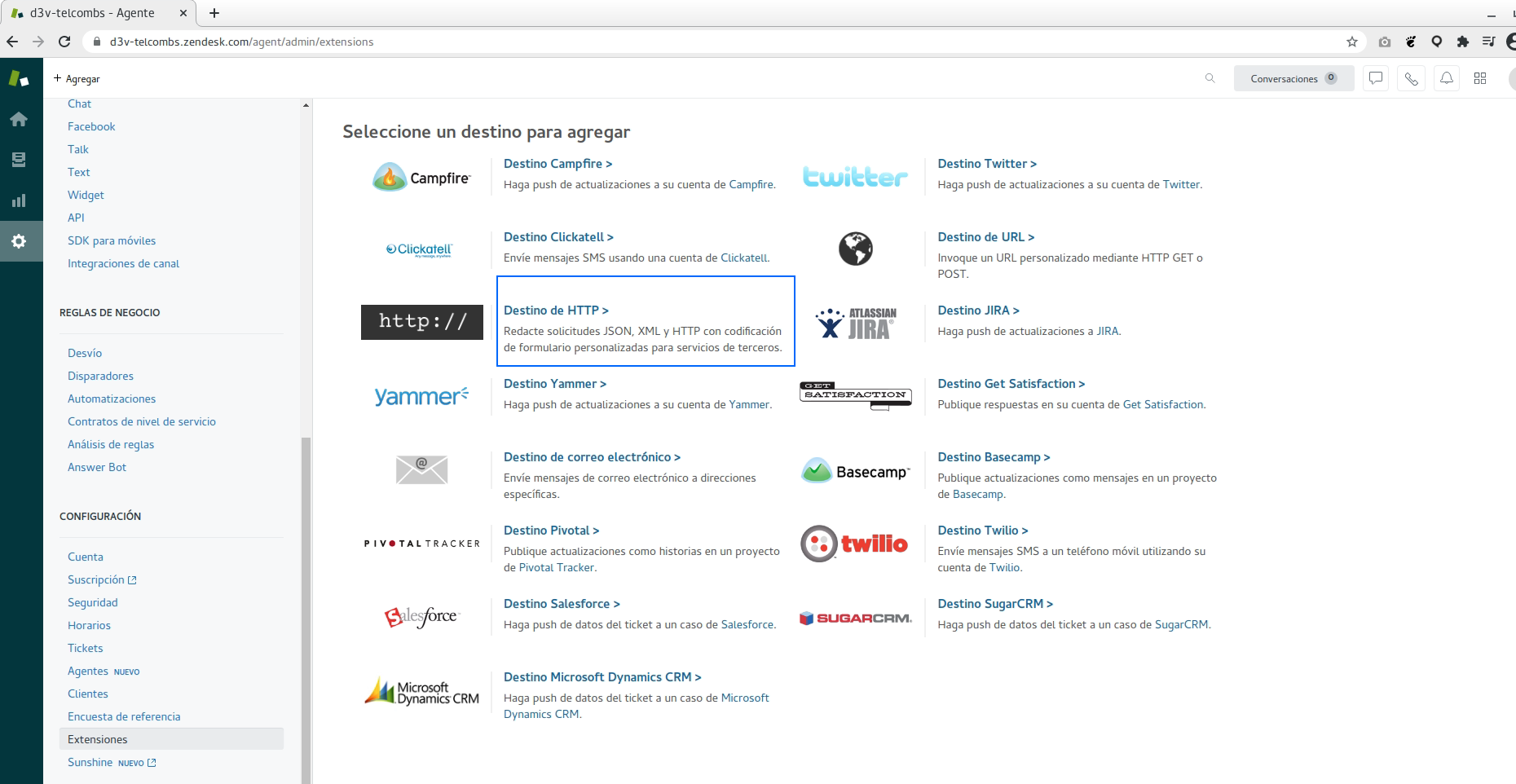Click the SugarCRM logo

(x=856, y=618)
